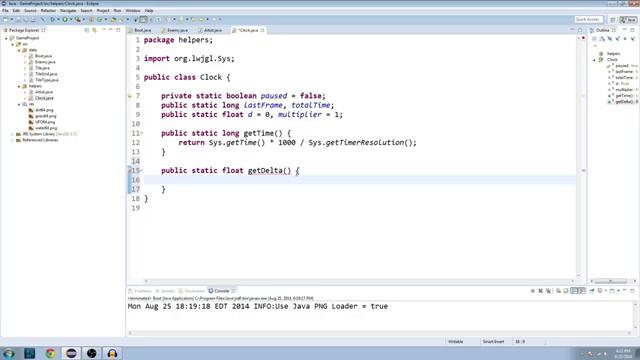Open the Debug button dropdown arrow
The width and height of the screenshot is (640, 360).
pyautogui.click(x=58, y=20)
